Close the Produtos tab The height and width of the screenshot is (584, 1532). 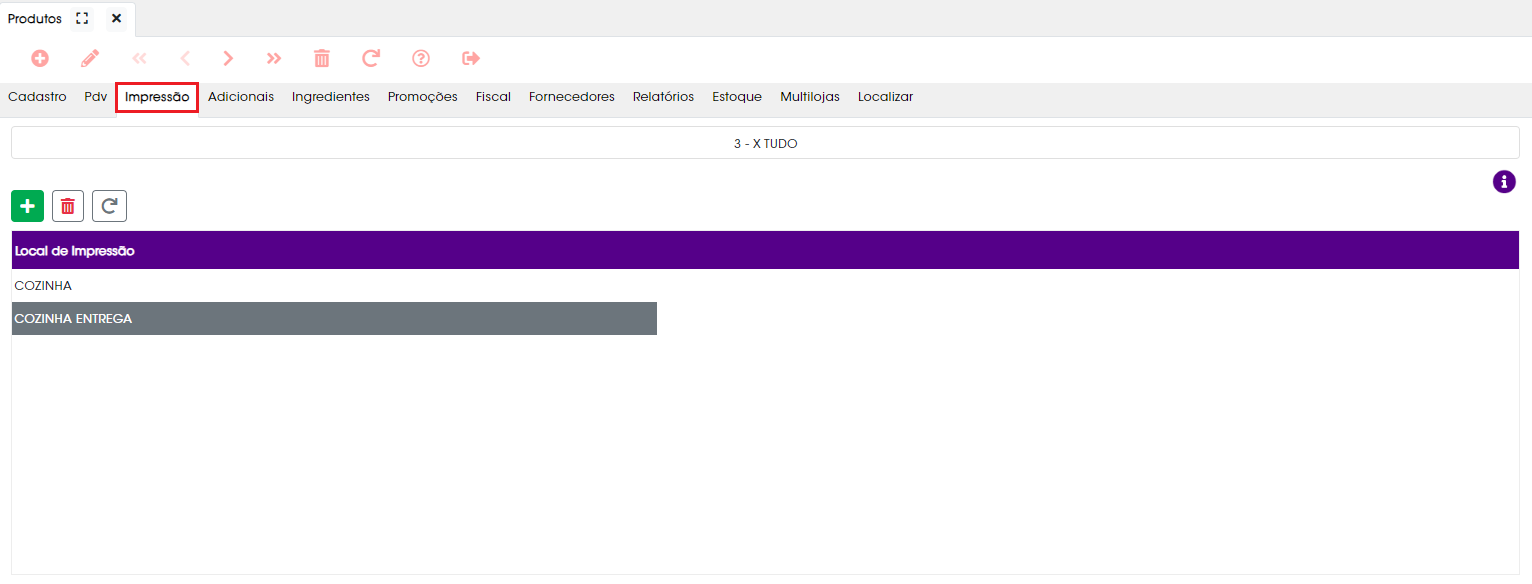116,19
